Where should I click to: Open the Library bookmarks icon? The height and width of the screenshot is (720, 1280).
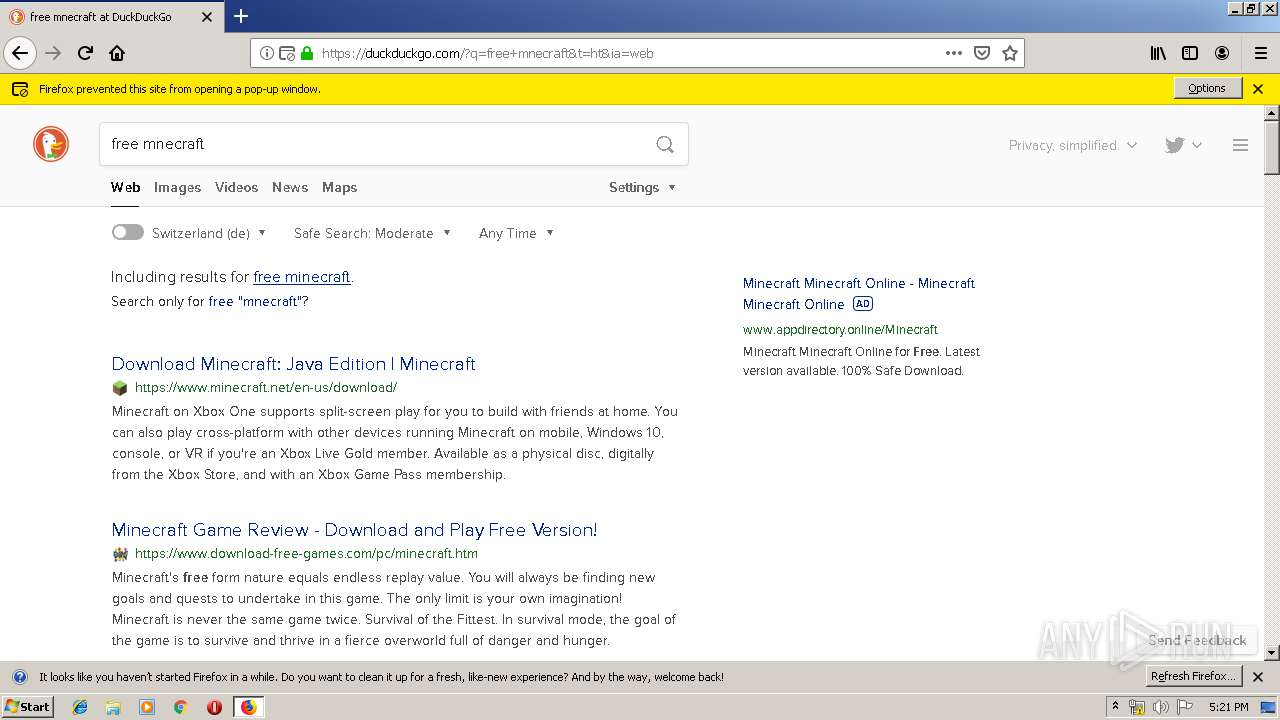point(1158,53)
